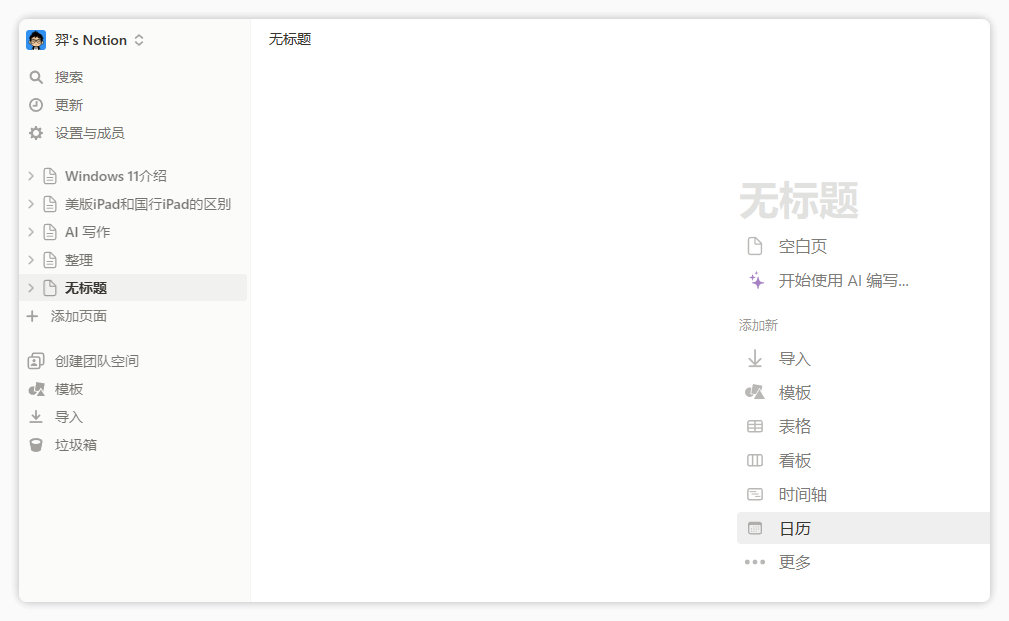This screenshot has width=1009, height=621.
Task: Click the 日历 calendar icon
Action: [x=755, y=528]
